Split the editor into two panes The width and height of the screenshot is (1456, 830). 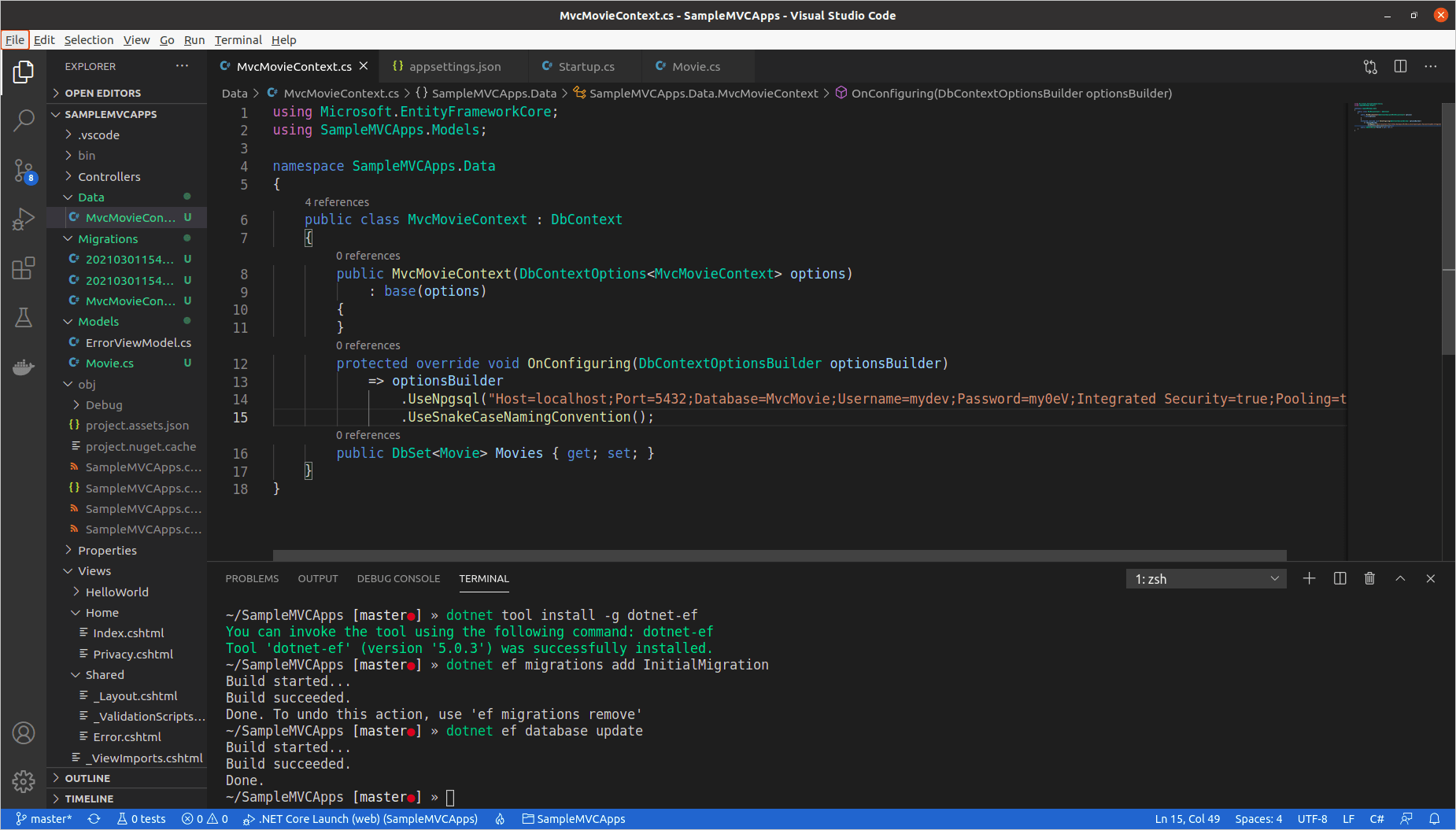coord(1401,66)
